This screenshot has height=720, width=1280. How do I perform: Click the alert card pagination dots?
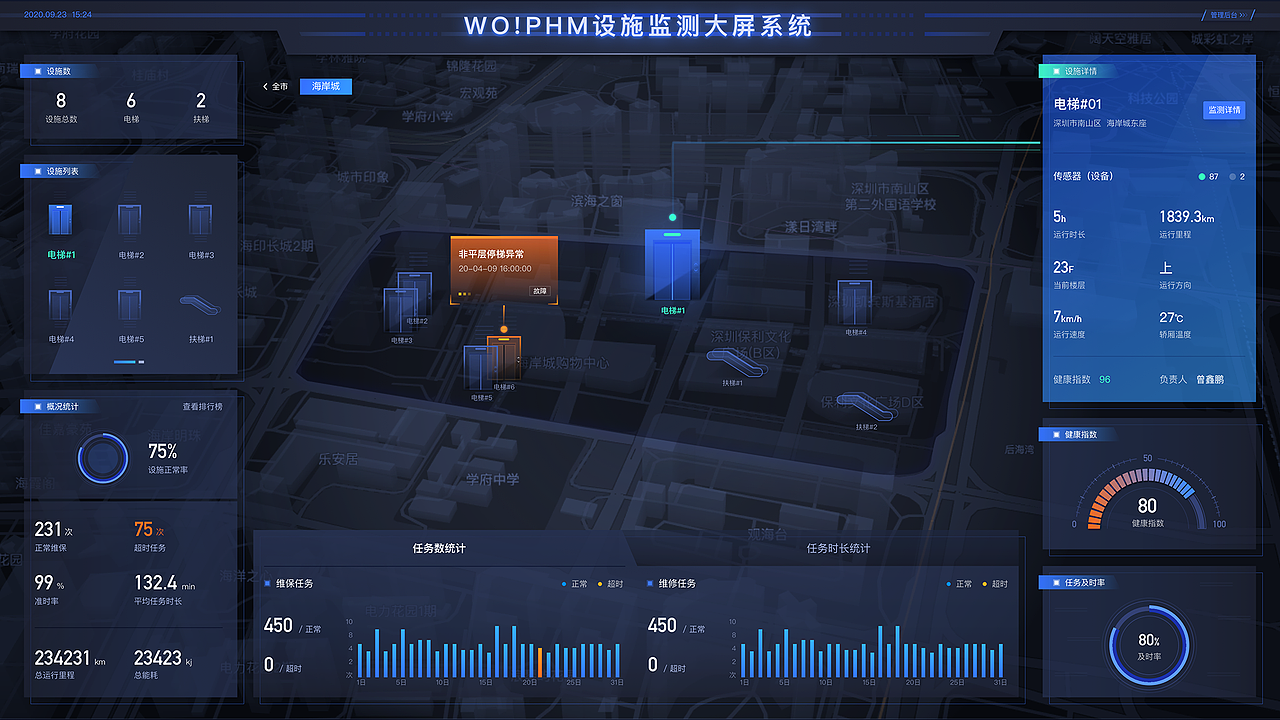point(464,294)
